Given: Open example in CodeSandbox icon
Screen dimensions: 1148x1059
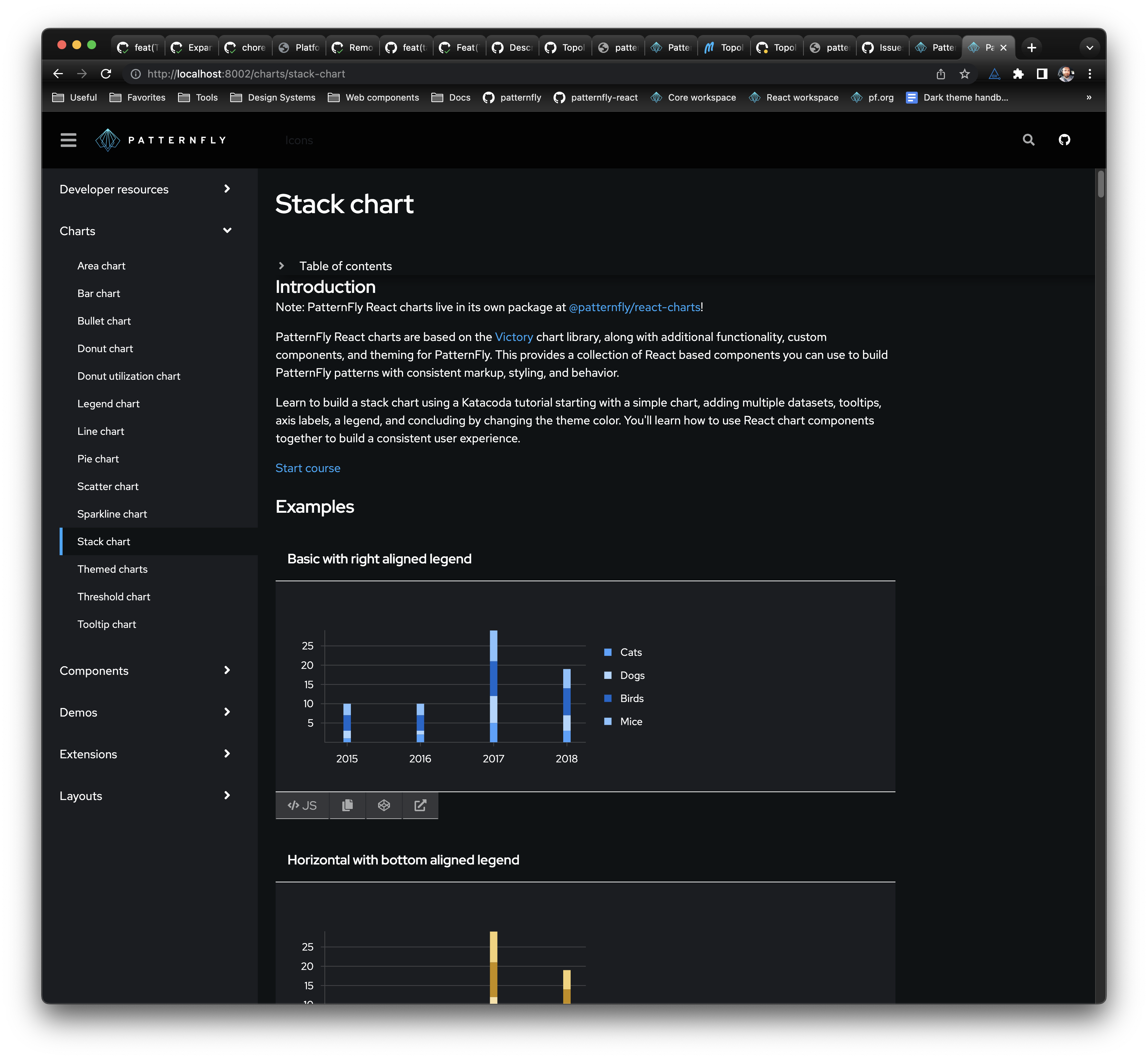Looking at the screenshot, I should pos(384,805).
